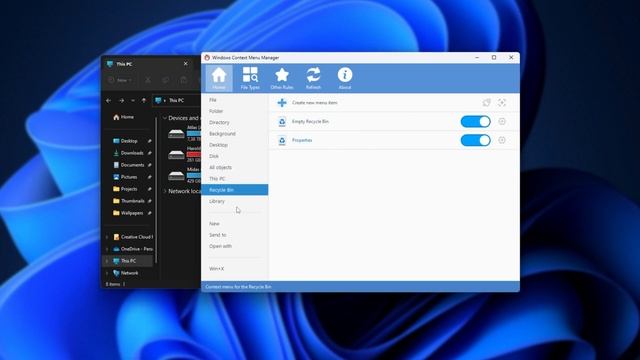Click the Empty Recycle Bin item label

click(x=310, y=122)
